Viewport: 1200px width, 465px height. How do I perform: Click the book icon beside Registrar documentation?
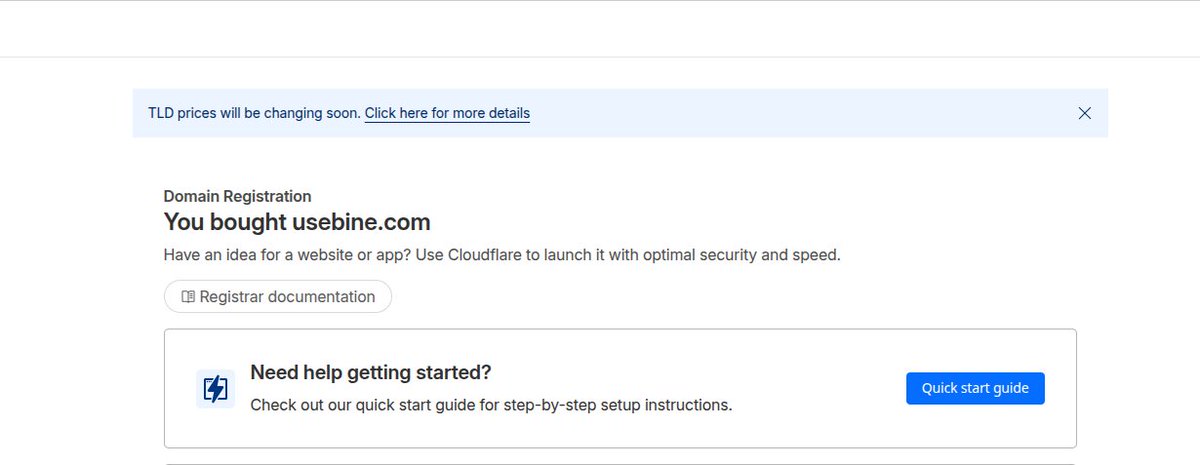pos(188,297)
